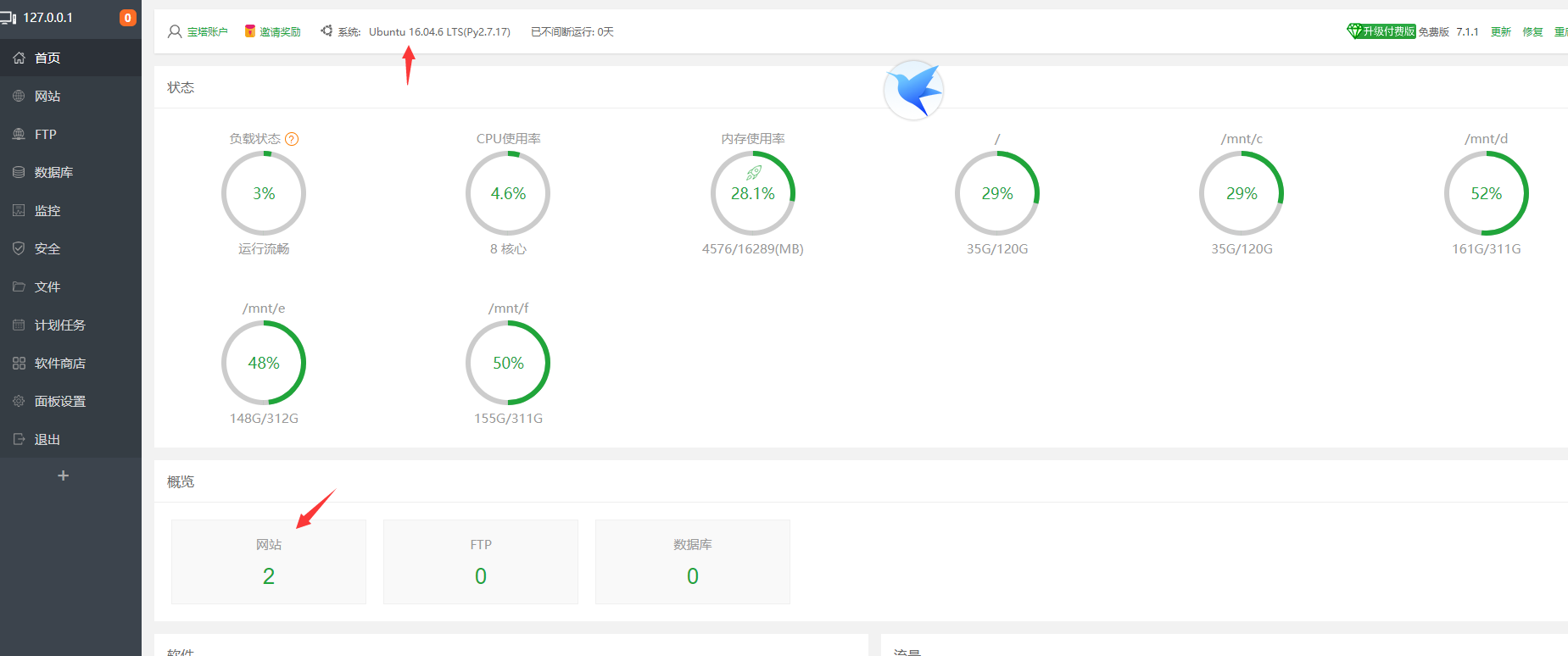The width and height of the screenshot is (1568, 656).
Task: Click the 已不间断运行: 0天 uptime text
Action: (x=572, y=32)
